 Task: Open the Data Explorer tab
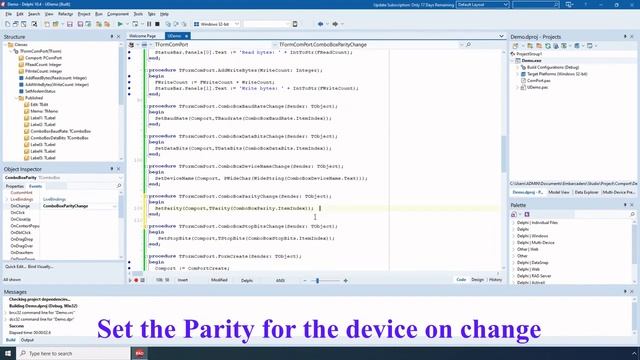click(586, 192)
